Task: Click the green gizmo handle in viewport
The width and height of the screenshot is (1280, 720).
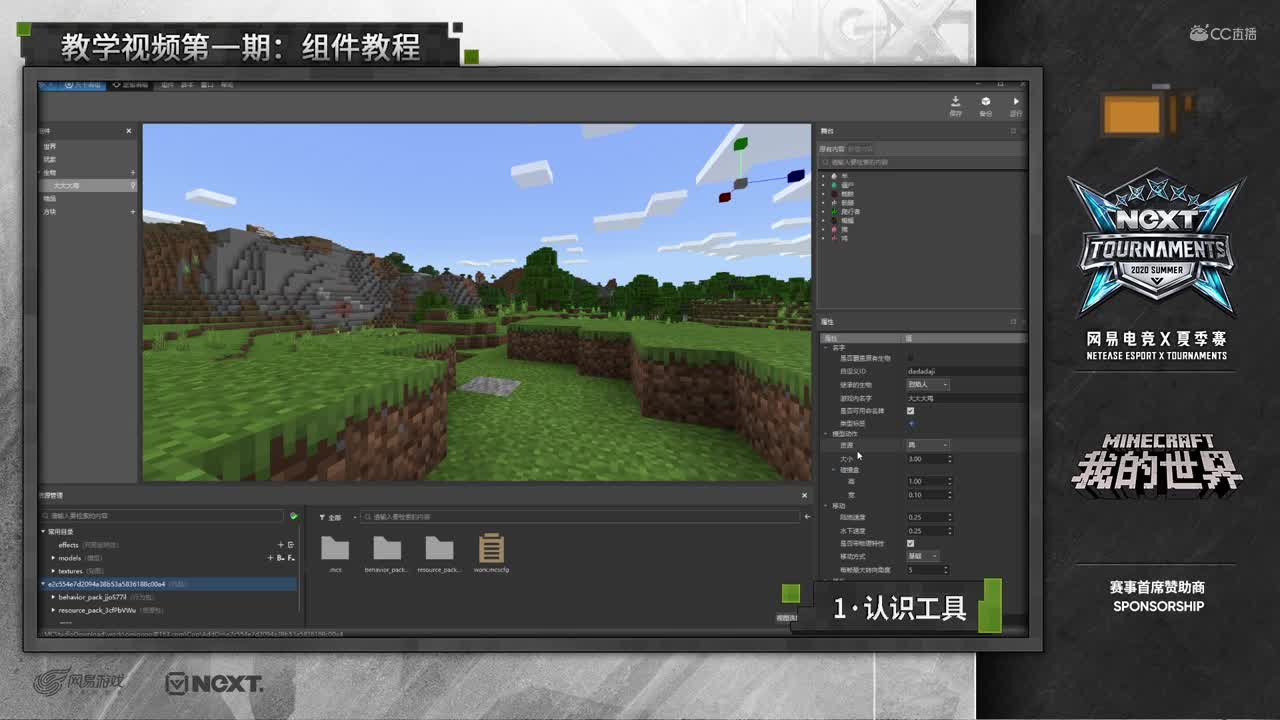Action: (740, 145)
